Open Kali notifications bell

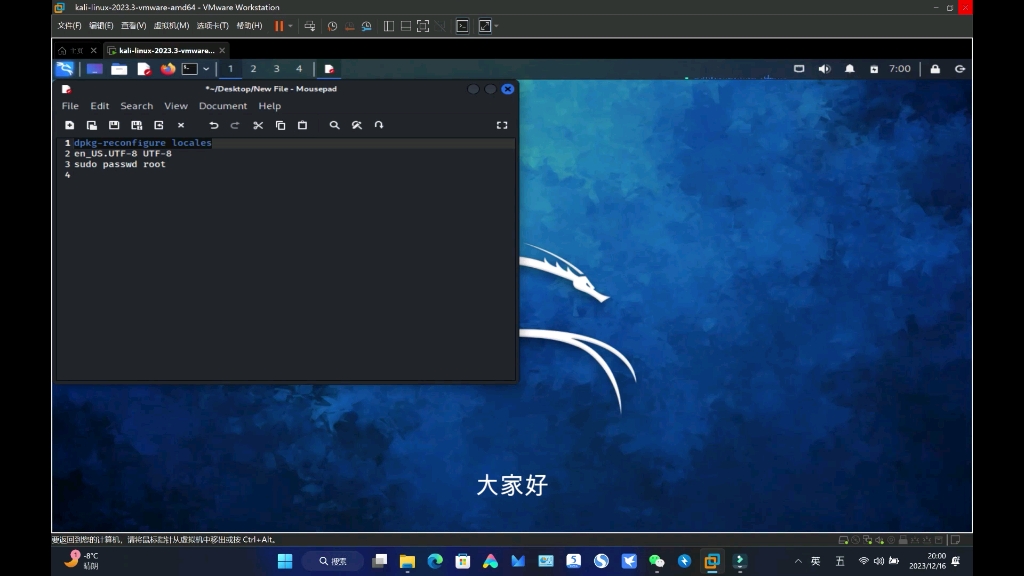[850, 69]
